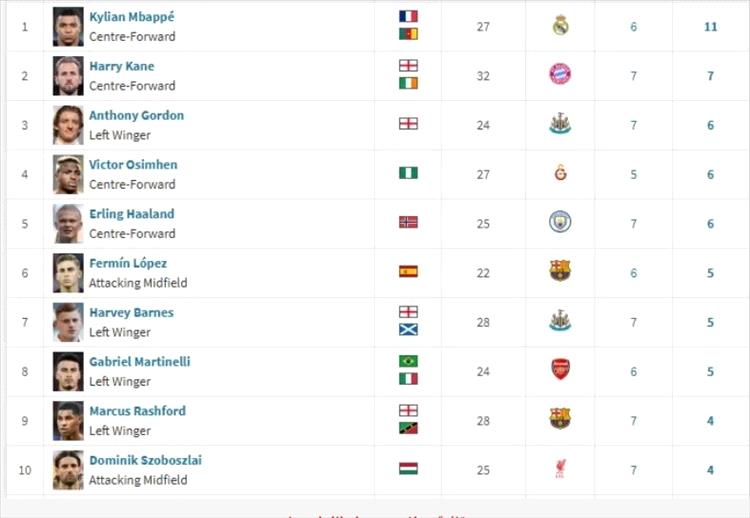Click Harvey Barnes' matches played number
This screenshot has height=518, width=750.
click(x=633, y=321)
